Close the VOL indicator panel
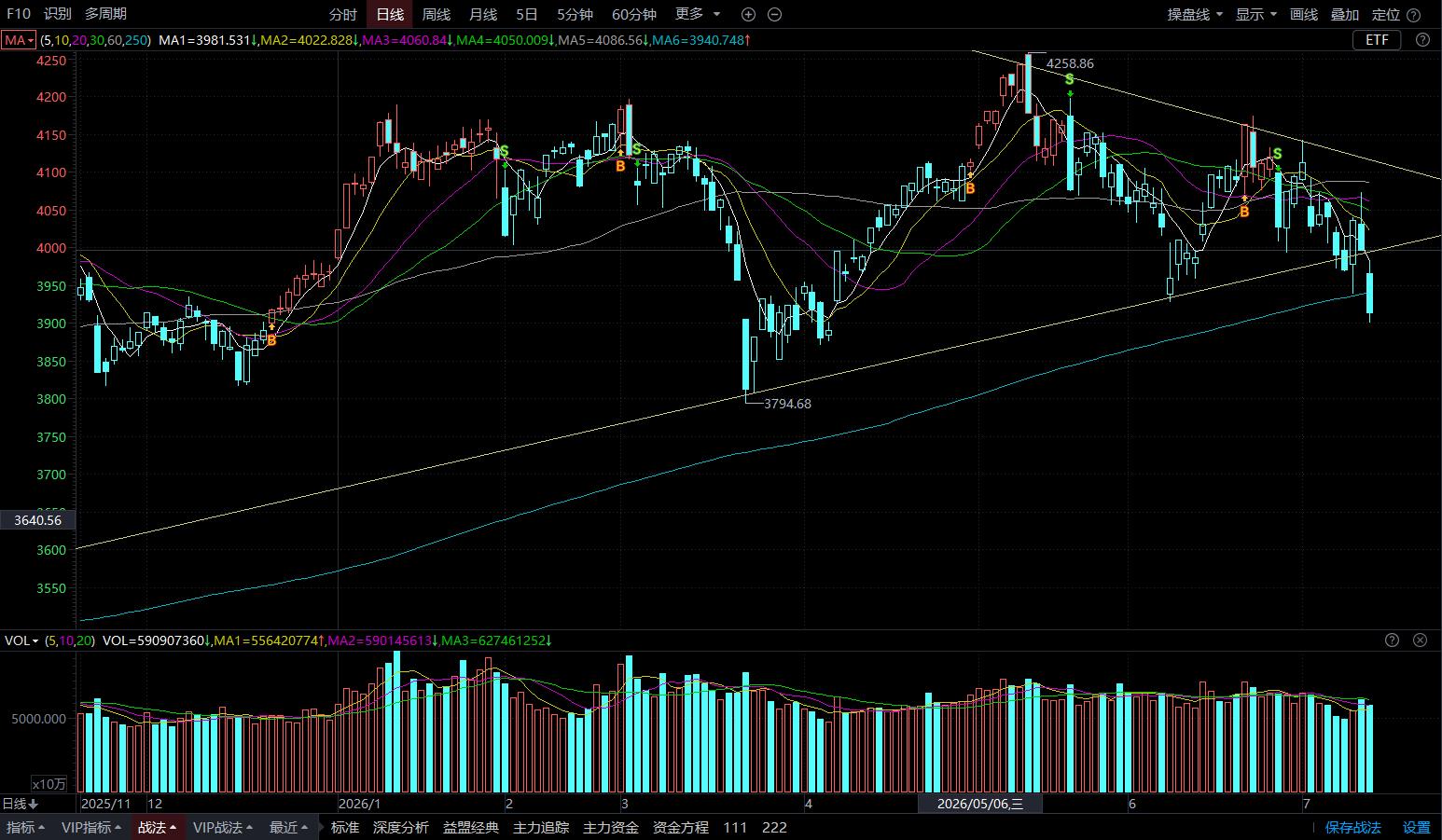 coord(1420,640)
